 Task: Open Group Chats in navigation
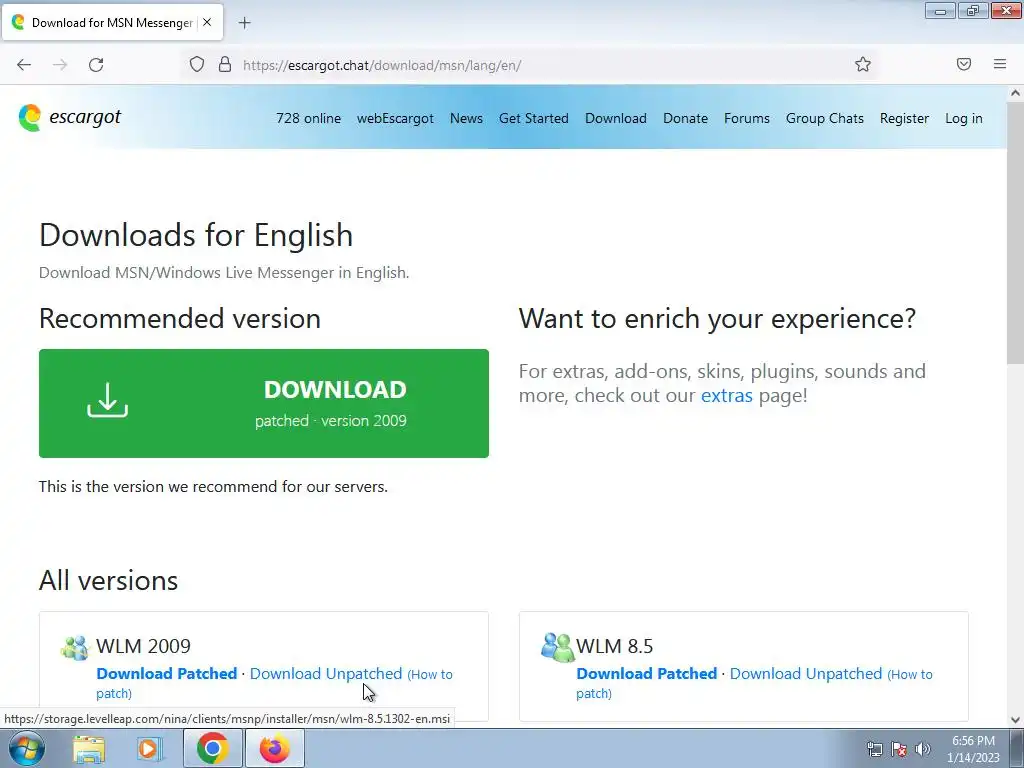pos(825,118)
